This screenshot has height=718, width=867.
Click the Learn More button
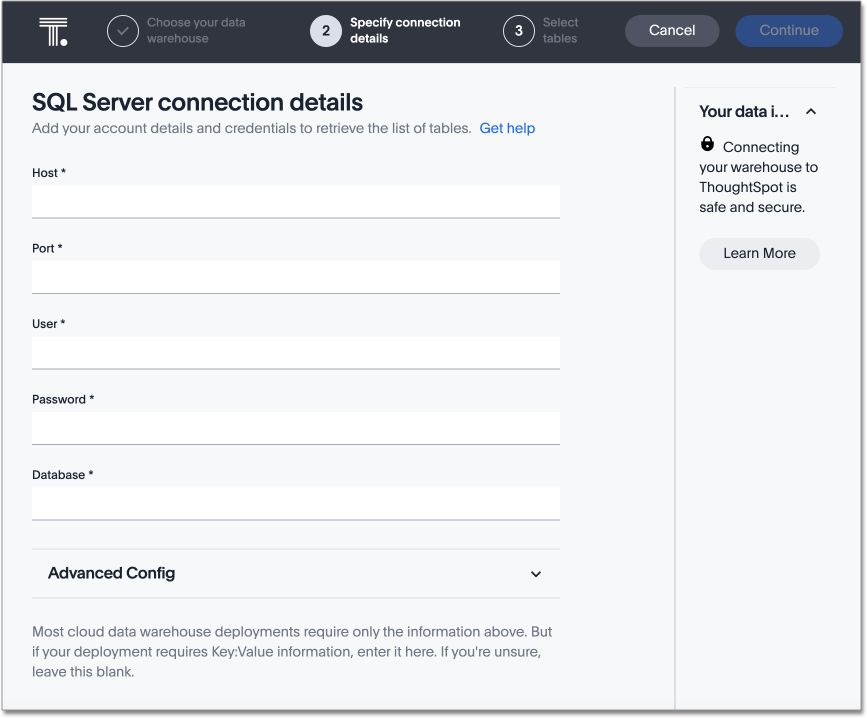[x=759, y=253]
